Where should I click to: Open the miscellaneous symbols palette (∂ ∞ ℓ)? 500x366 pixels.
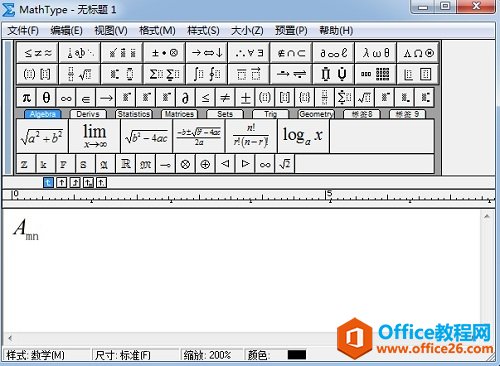[334, 53]
